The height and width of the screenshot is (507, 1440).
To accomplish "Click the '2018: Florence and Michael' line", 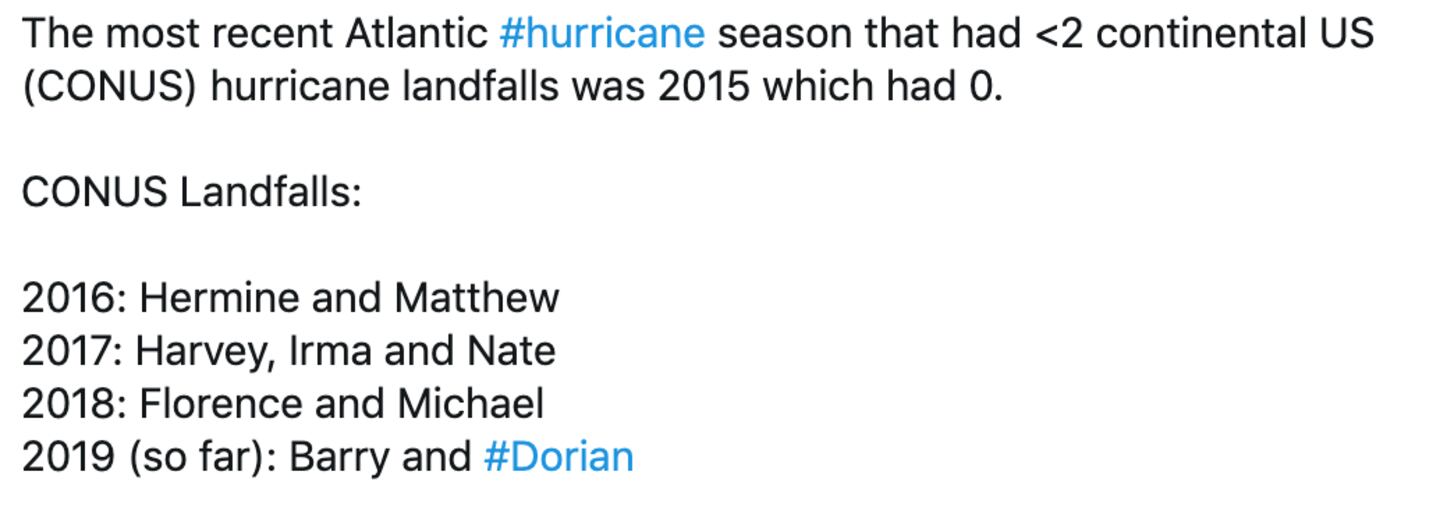I will pos(283,404).
